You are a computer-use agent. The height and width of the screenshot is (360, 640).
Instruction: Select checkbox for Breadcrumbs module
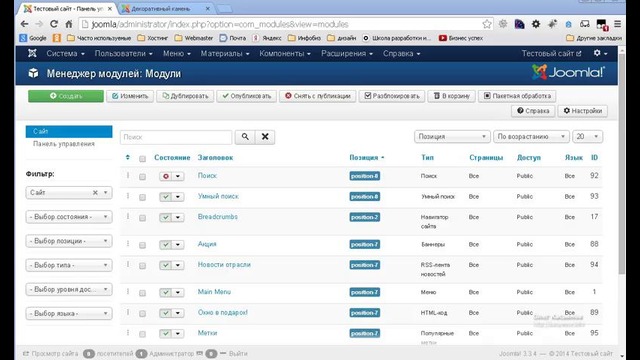(x=142, y=218)
